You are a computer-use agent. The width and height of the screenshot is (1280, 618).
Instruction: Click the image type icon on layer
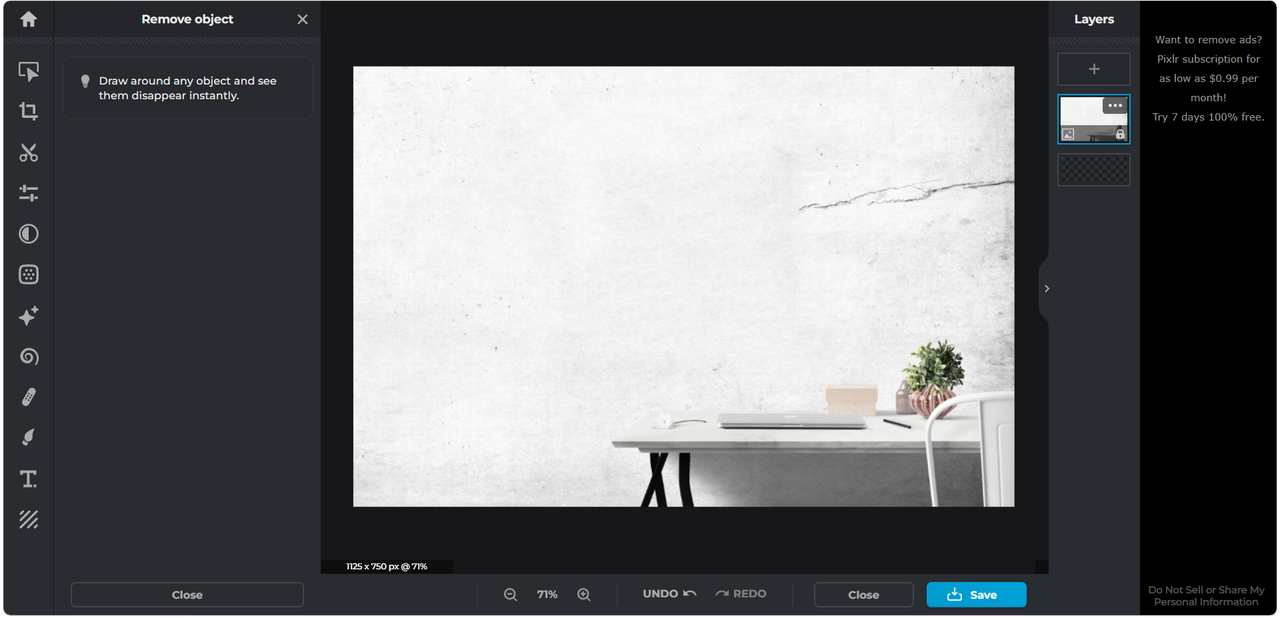click(x=1068, y=134)
